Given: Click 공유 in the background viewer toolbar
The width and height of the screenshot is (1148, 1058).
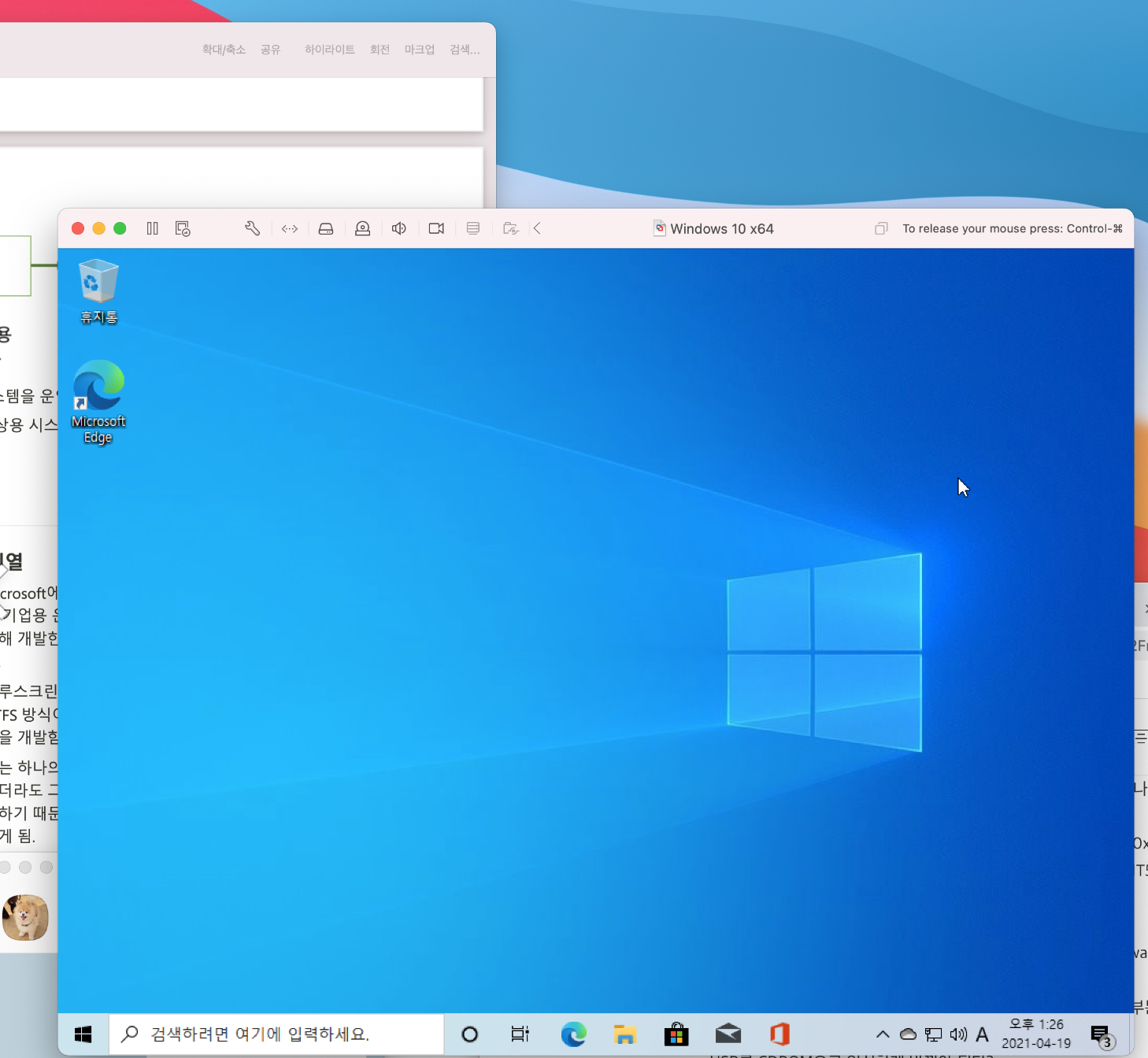Looking at the screenshot, I should point(270,50).
